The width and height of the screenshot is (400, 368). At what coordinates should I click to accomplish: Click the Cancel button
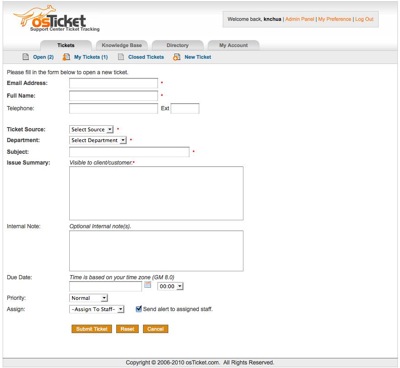[x=156, y=329]
